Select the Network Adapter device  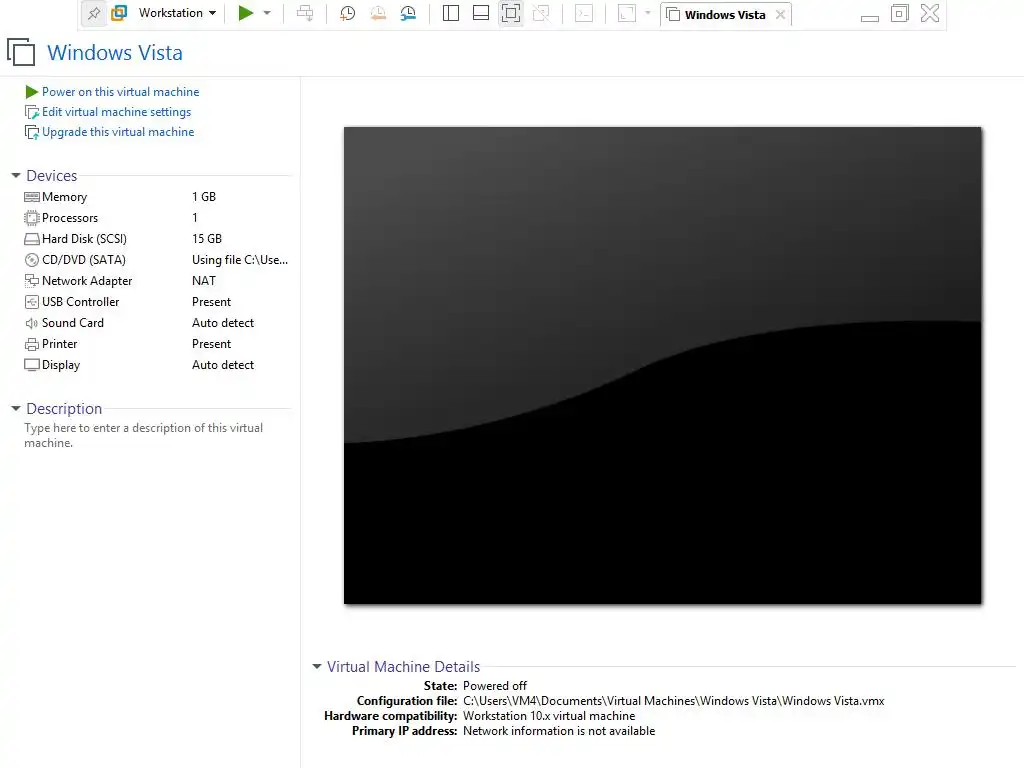pos(157,280)
